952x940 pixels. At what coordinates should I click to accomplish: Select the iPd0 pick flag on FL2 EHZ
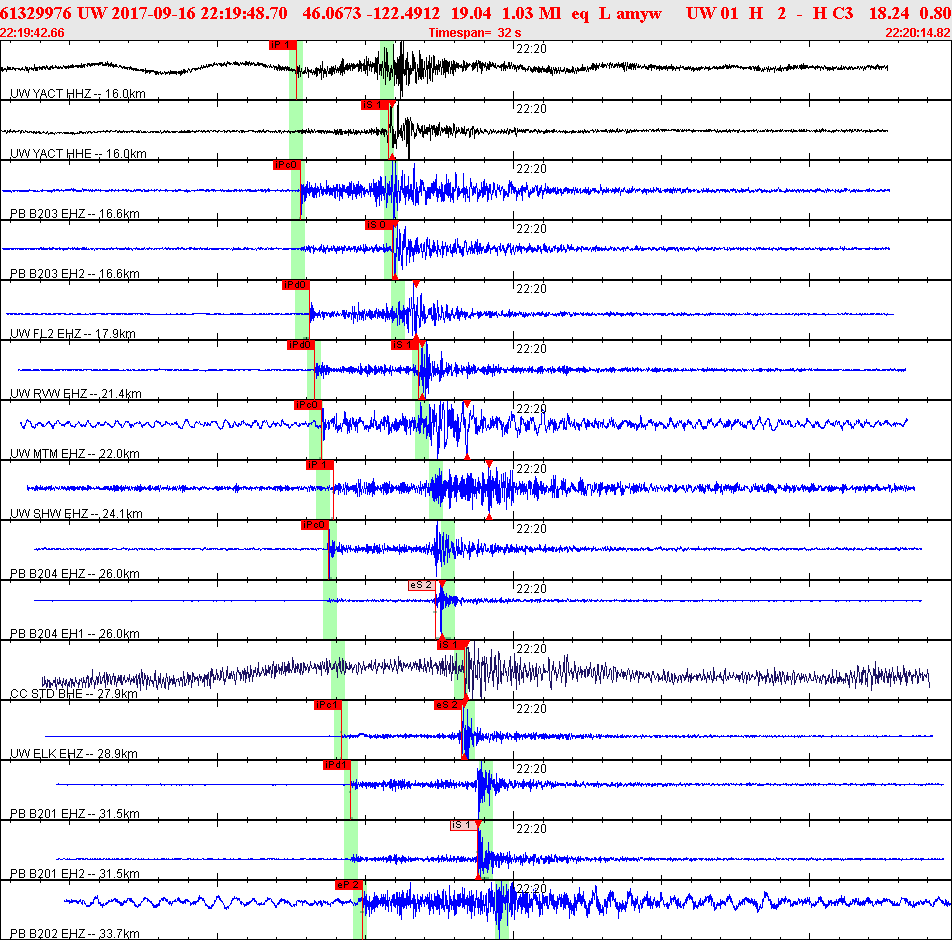click(x=296, y=285)
